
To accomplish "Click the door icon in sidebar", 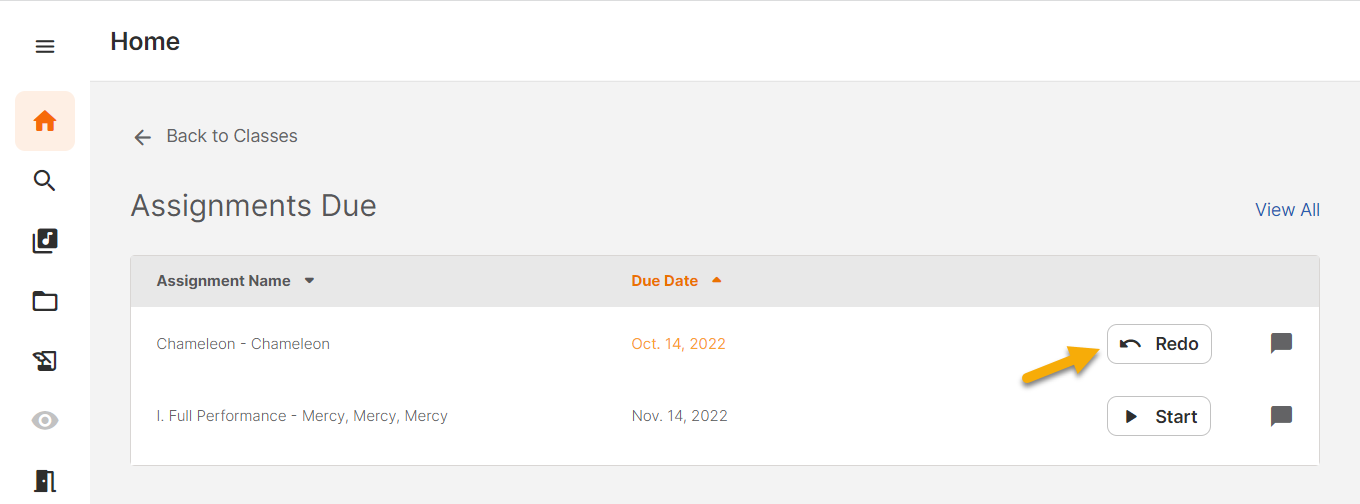I will 45,481.
